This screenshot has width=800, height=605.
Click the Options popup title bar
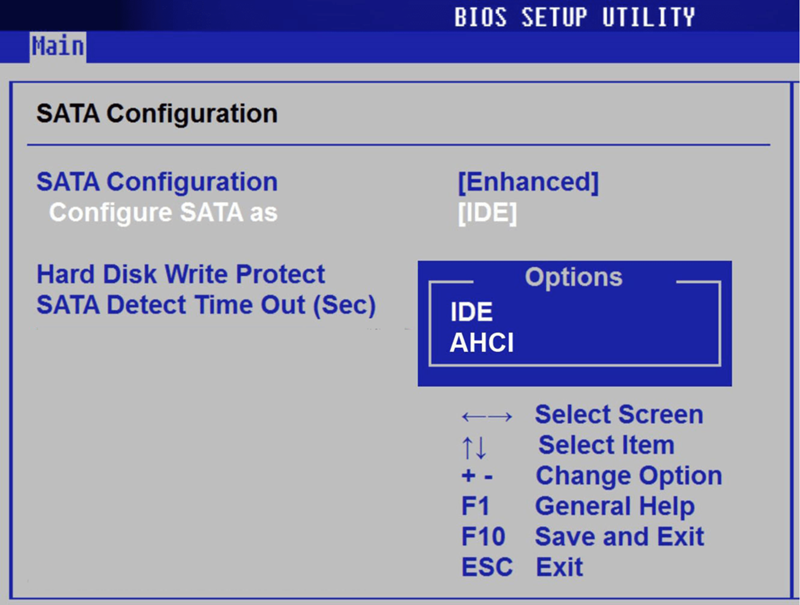(x=573, y=277)
